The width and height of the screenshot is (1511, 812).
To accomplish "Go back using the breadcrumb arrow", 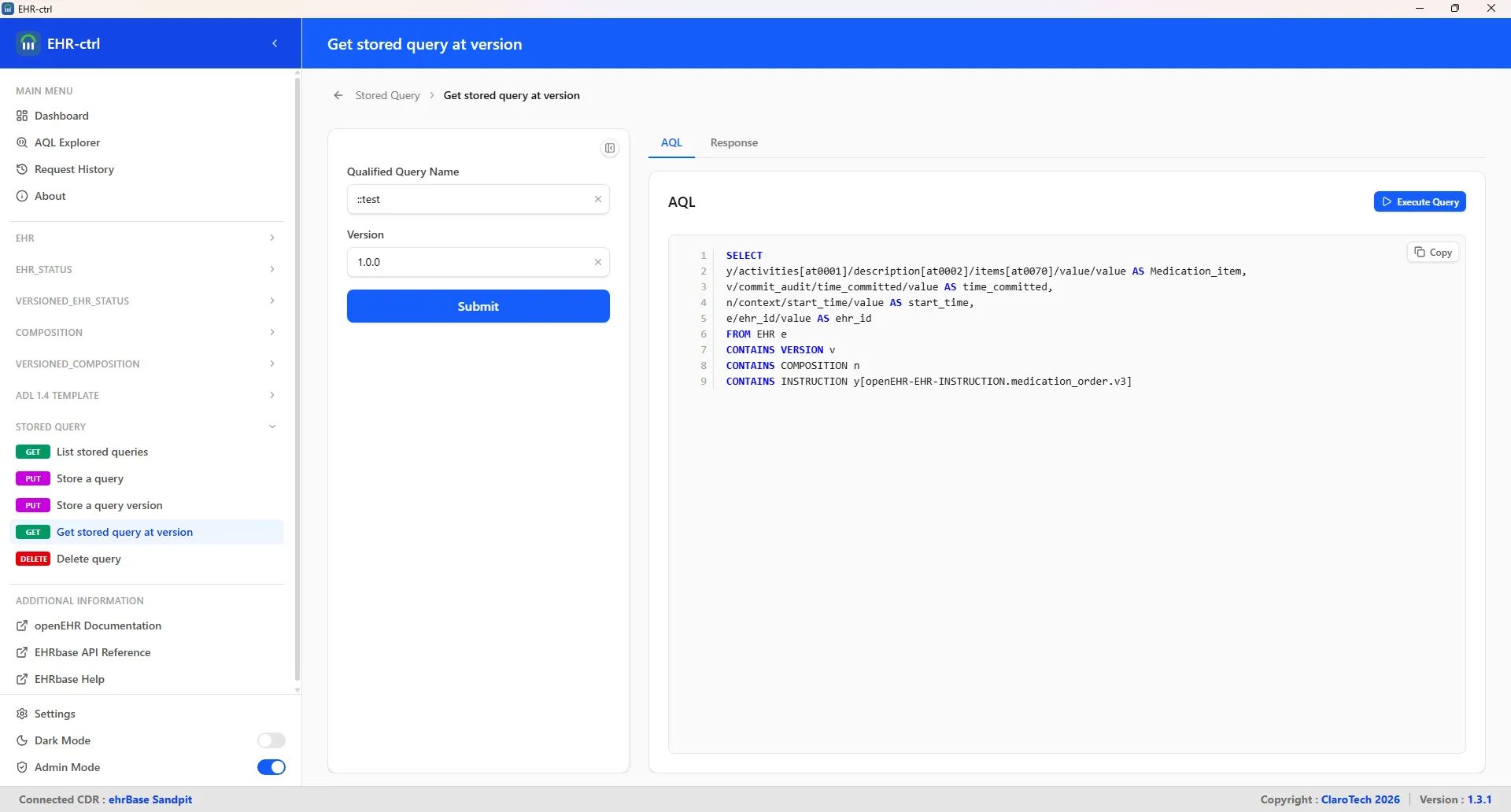I will pyautogui.click(x=338, y=95).
